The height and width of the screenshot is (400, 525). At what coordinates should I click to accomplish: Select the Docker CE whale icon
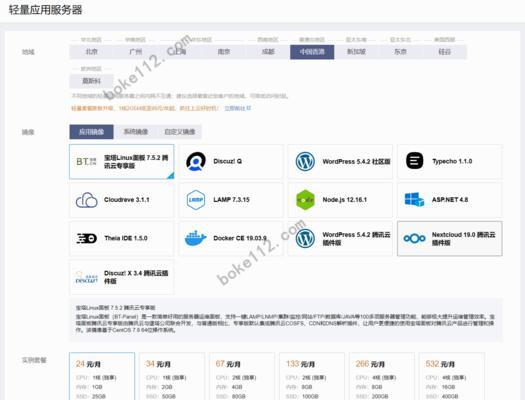pos(195,238)
